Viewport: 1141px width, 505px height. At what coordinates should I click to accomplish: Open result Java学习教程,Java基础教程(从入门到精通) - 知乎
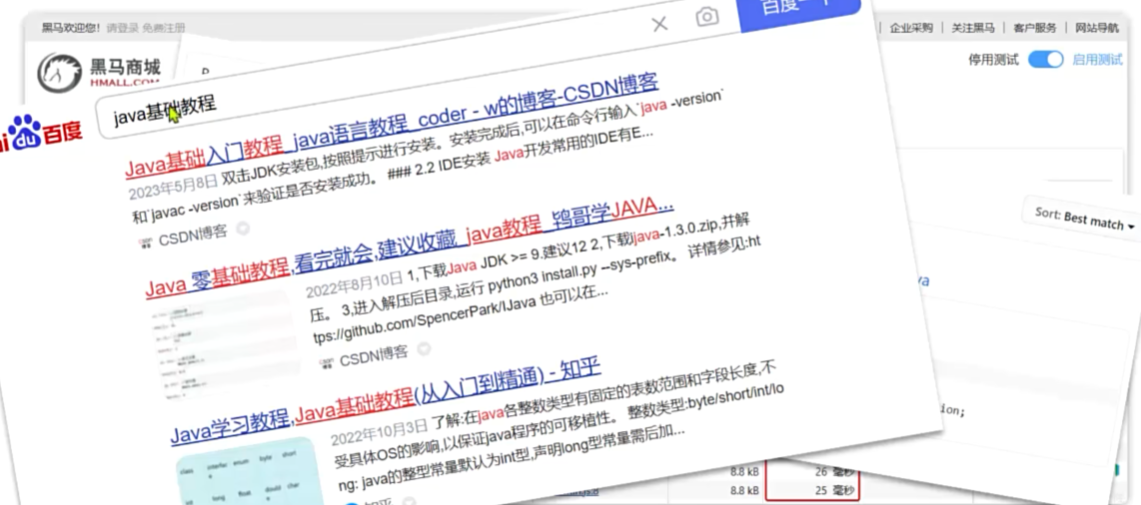[386, 400]
